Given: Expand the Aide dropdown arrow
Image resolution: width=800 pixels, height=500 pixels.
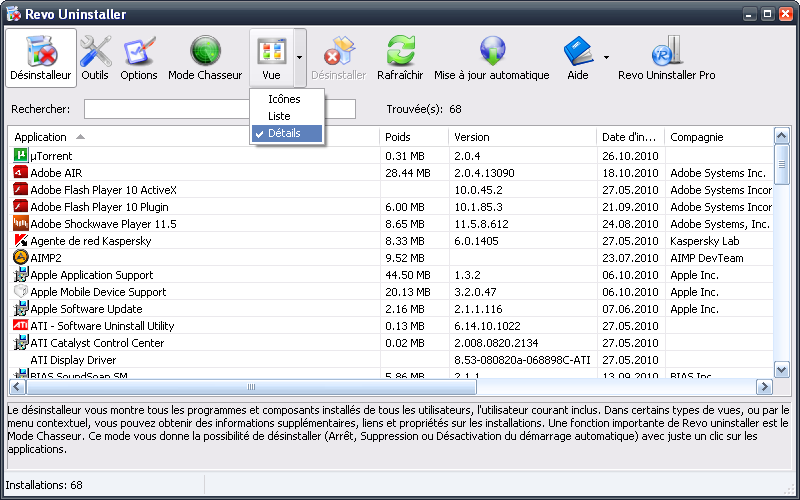Looking at the screenshot, I should click(x=606, y=58).
